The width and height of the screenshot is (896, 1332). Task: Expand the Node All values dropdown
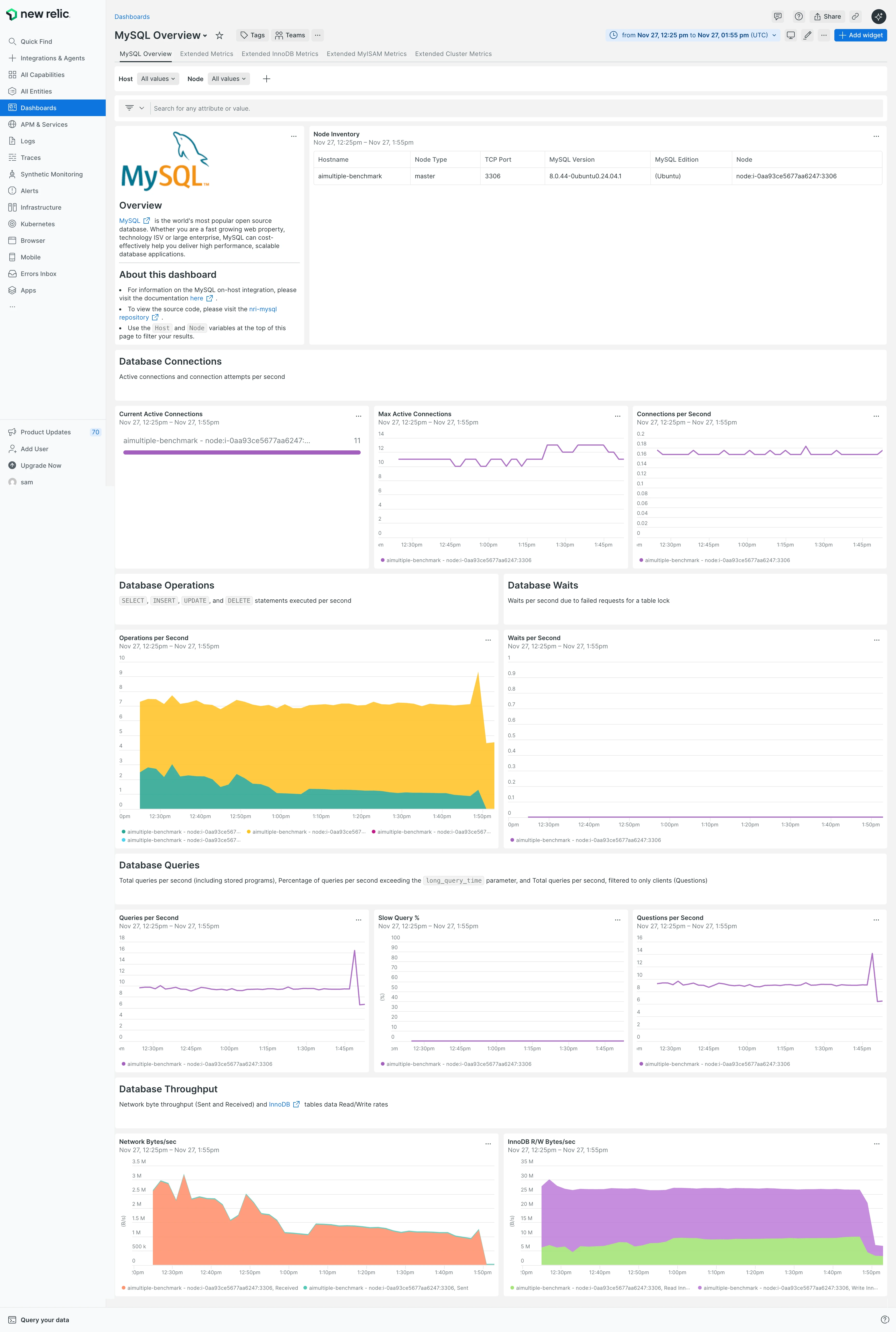229,79
